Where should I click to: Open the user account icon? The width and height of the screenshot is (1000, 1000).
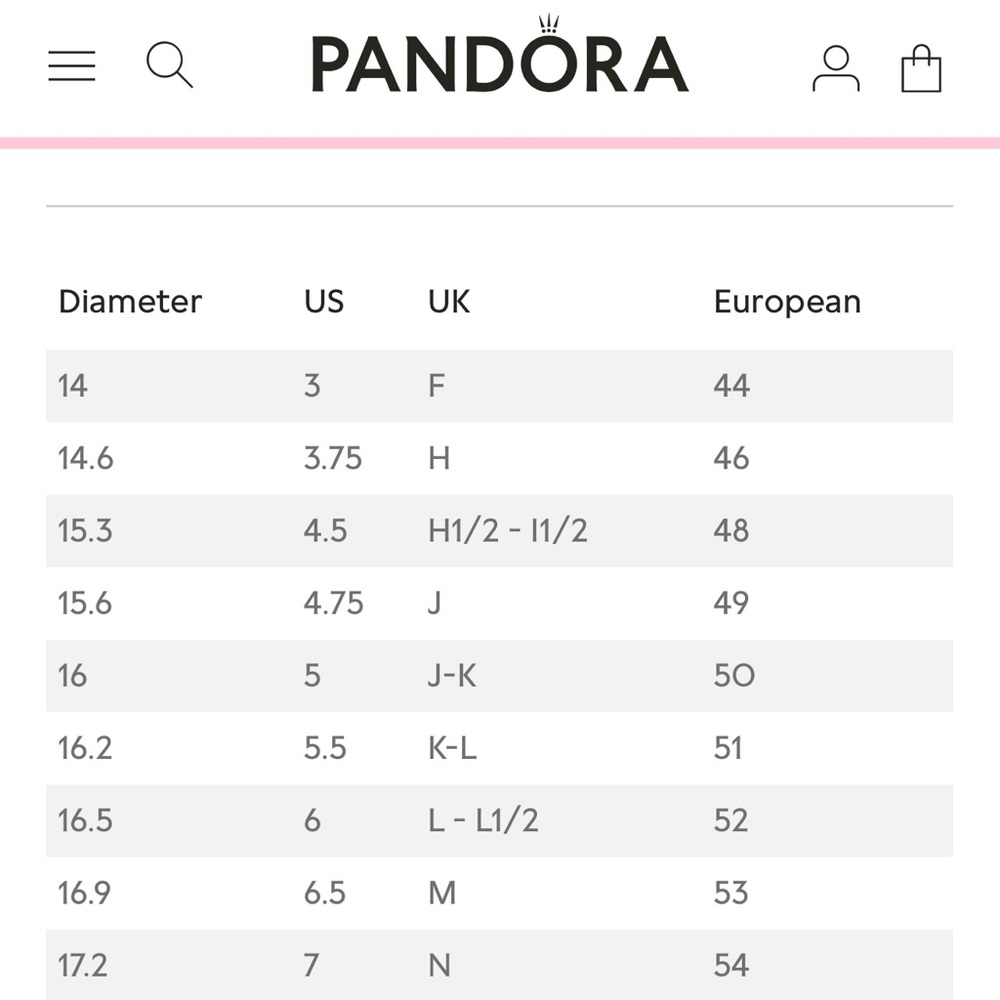pos(835,68)
